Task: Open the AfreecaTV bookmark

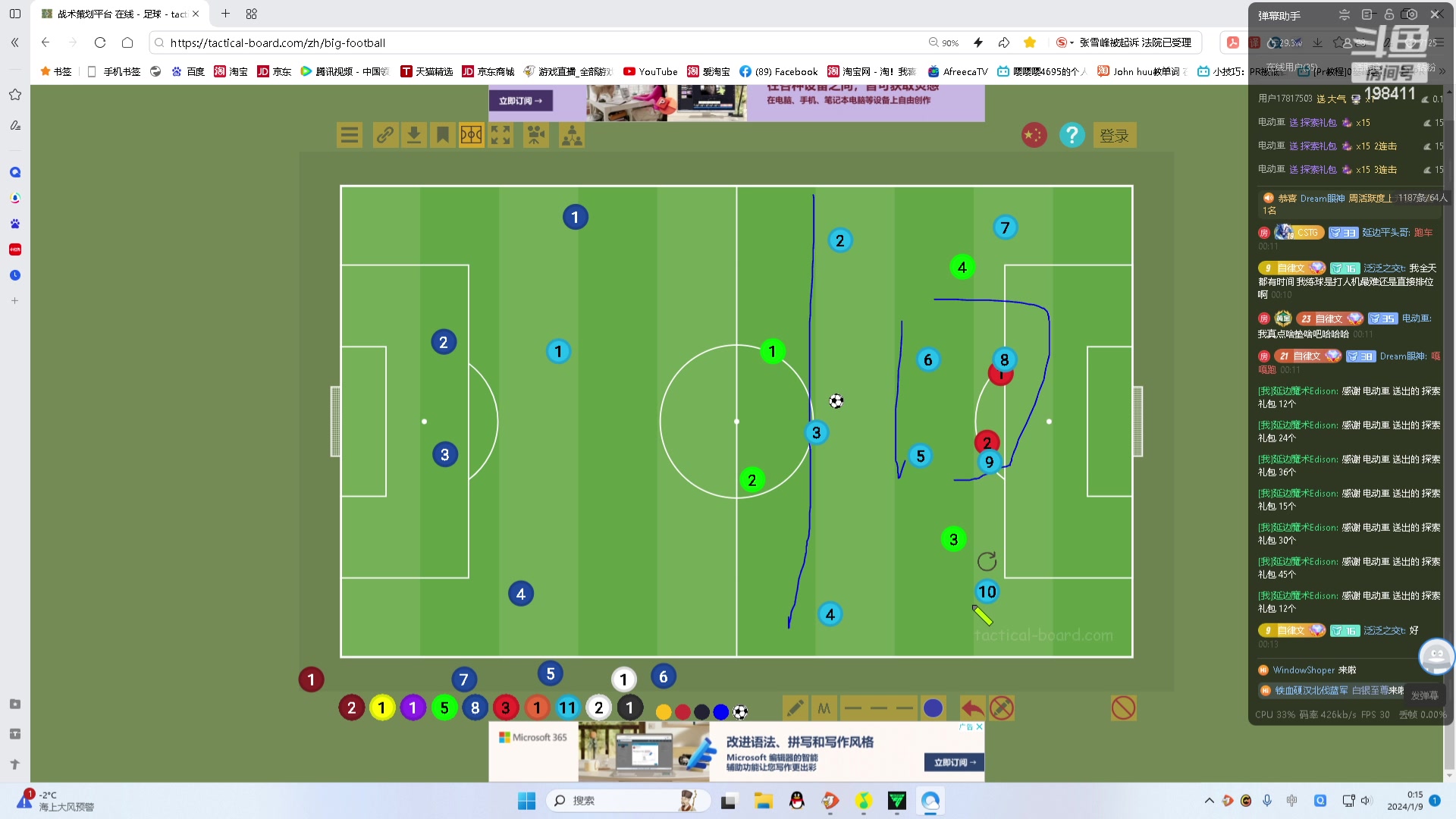Action: (958, 71)
